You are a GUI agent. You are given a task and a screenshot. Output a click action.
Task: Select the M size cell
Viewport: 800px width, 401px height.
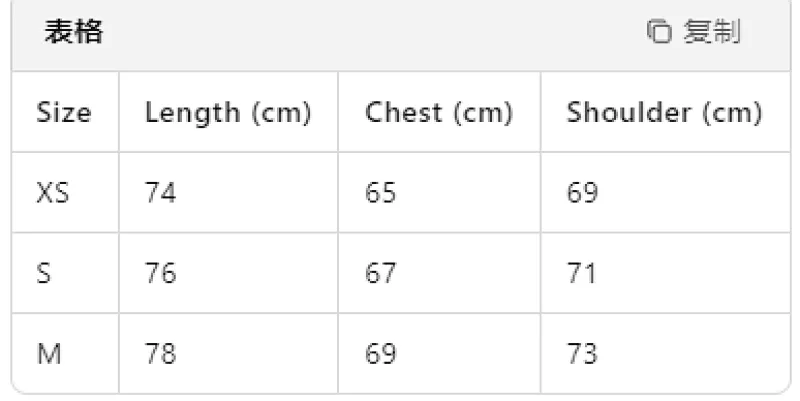[x=49, y=354]
